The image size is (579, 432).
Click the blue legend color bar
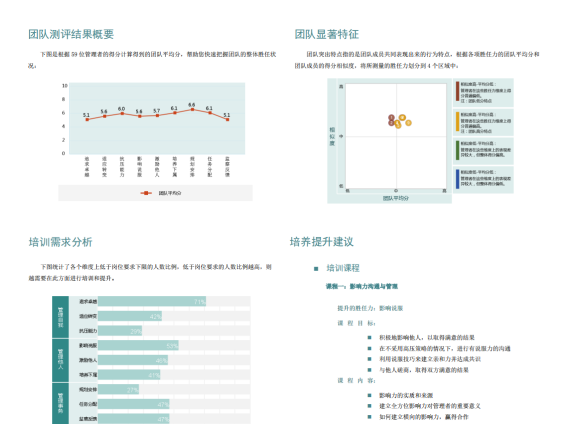458,179
